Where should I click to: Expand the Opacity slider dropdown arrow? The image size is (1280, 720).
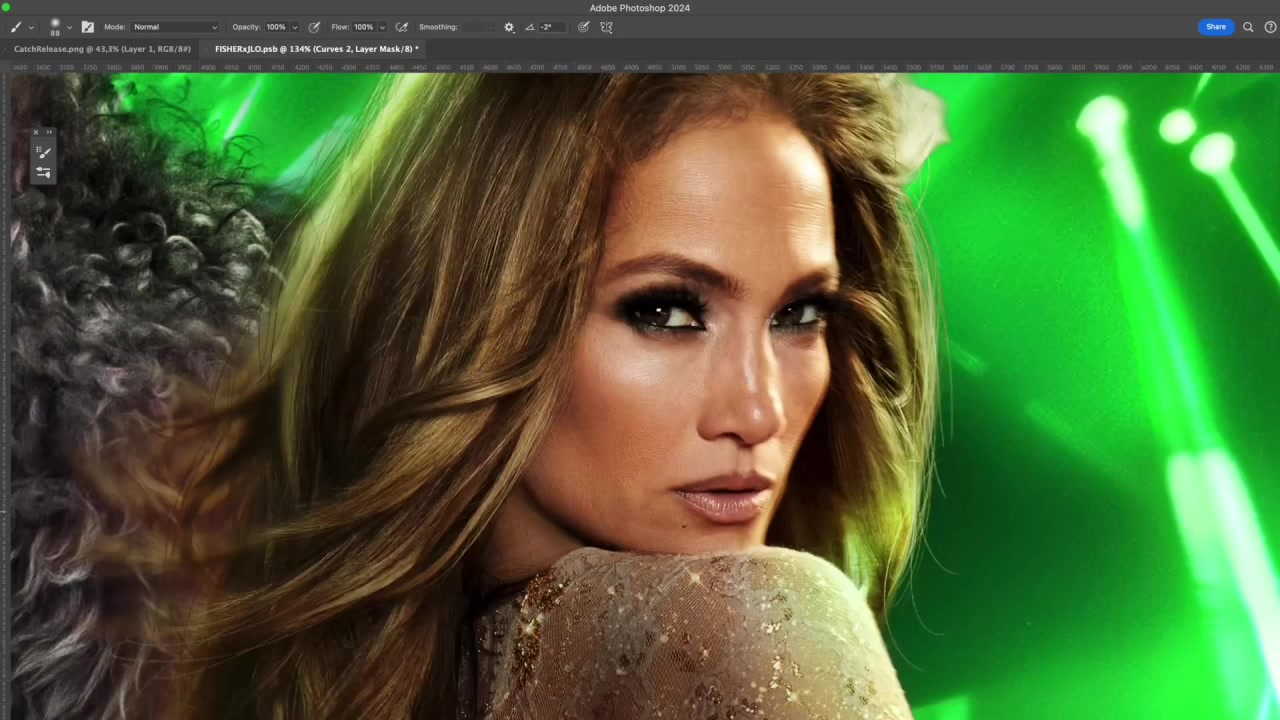tap(295, 27)
